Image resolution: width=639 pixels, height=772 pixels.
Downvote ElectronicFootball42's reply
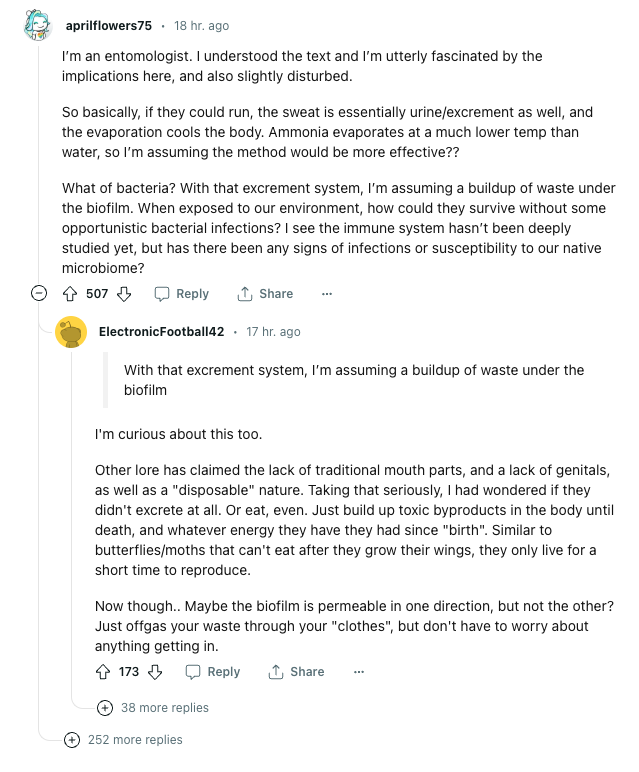155,672
